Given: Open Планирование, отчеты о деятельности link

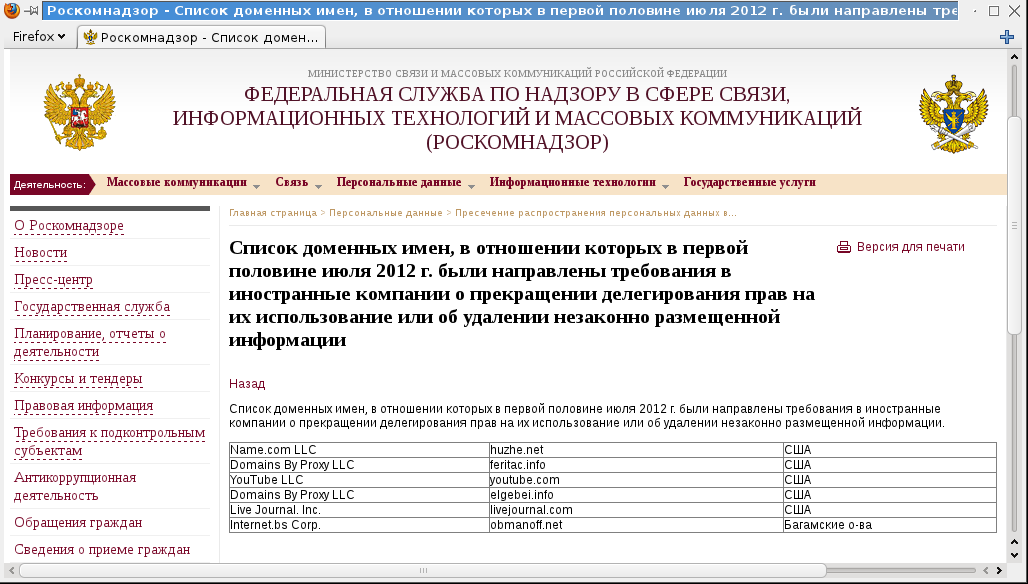Looking at the screenshot, I should [x=90, y=342].
